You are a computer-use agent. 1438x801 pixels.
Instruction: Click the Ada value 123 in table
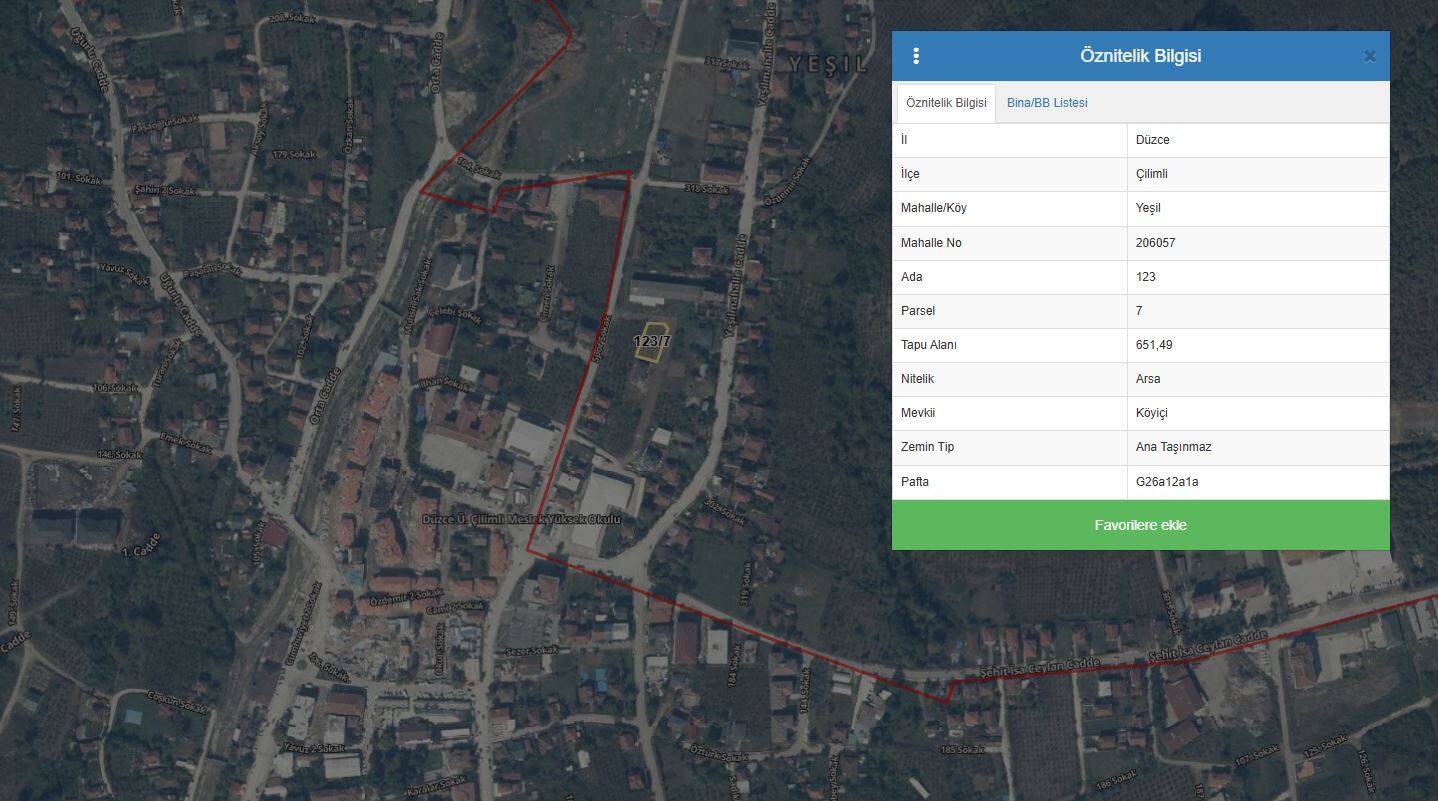tap(1146, 277)
